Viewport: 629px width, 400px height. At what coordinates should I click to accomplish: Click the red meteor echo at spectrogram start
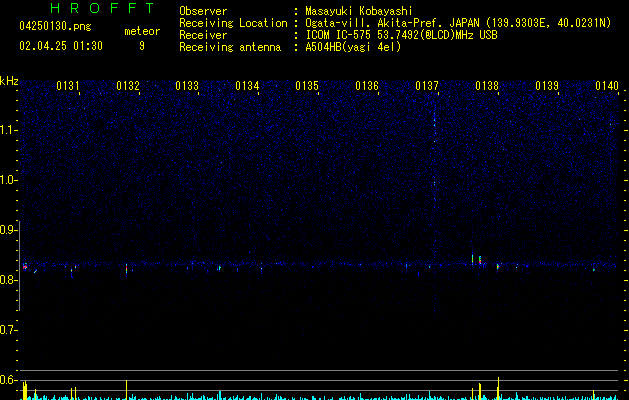(25, 266)
